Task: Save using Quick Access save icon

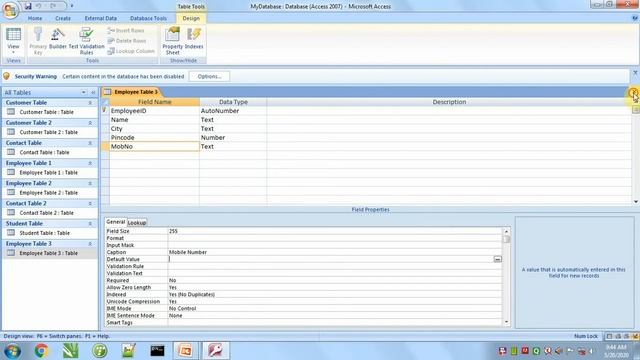Action: (x=28, y=6)
